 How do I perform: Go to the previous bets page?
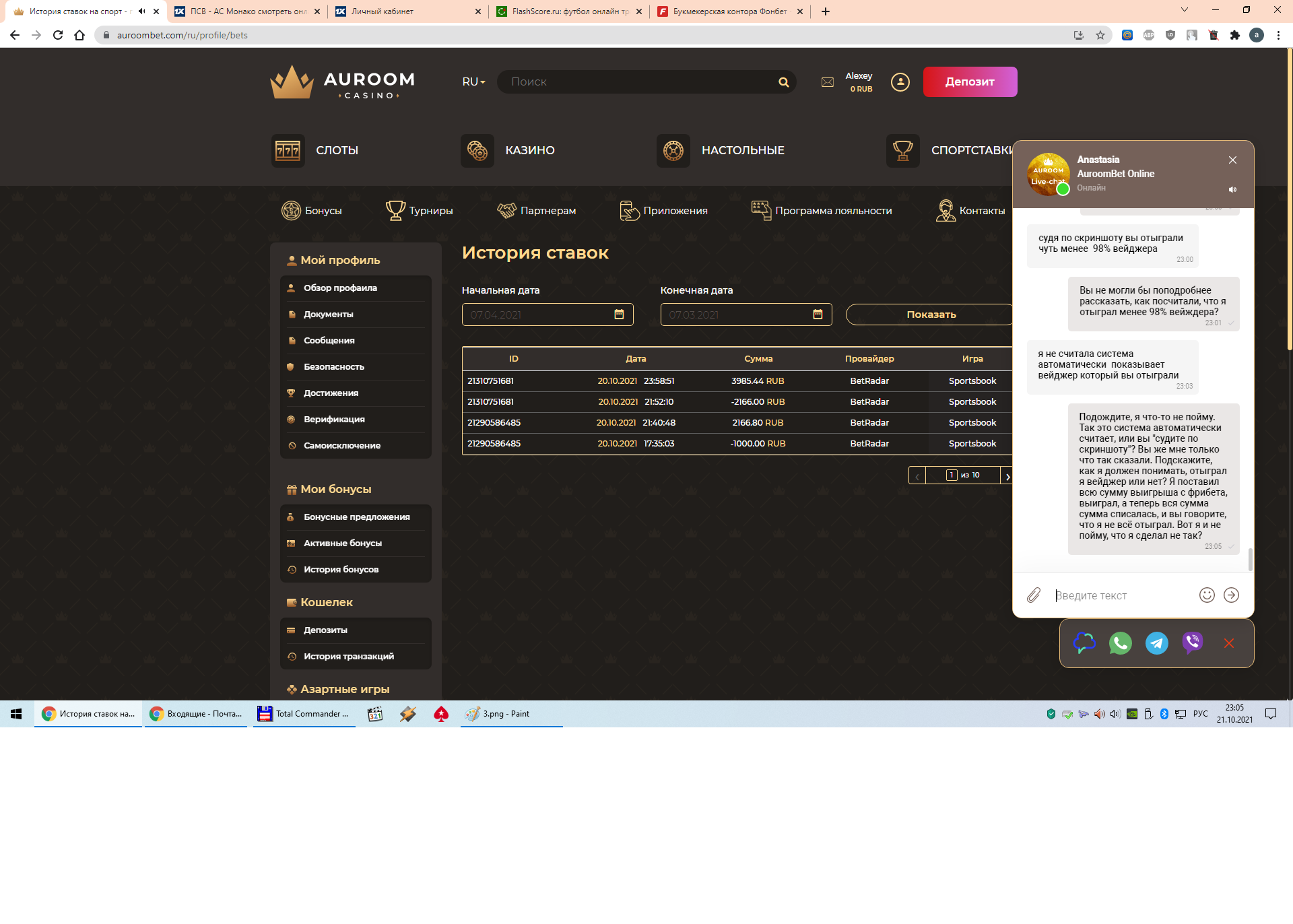pyautogui.click(x=917, y=476)
